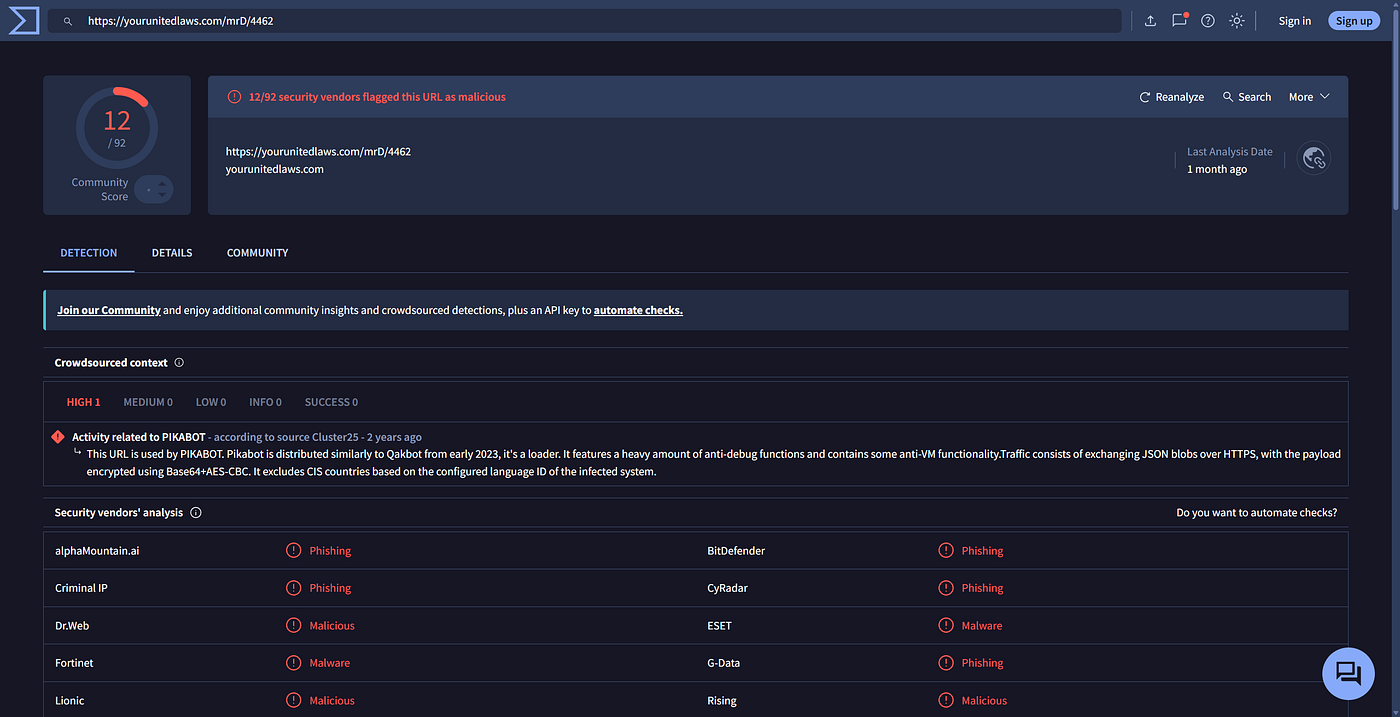Click Do you want to automate checks
1400x717 pixels.
click(x=1257, y=513)
